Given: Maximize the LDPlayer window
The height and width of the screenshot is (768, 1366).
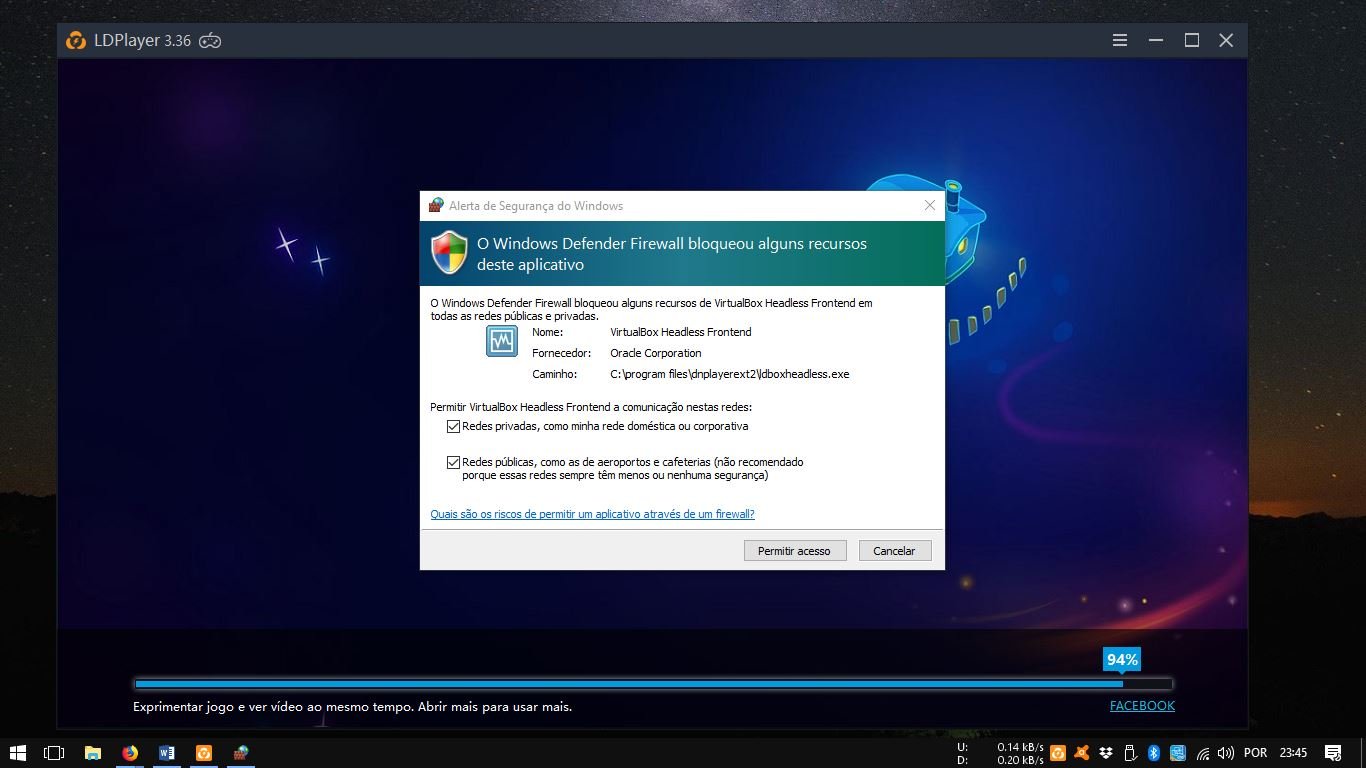Looking at the screenshot, I should click(x=1192, y=40).
